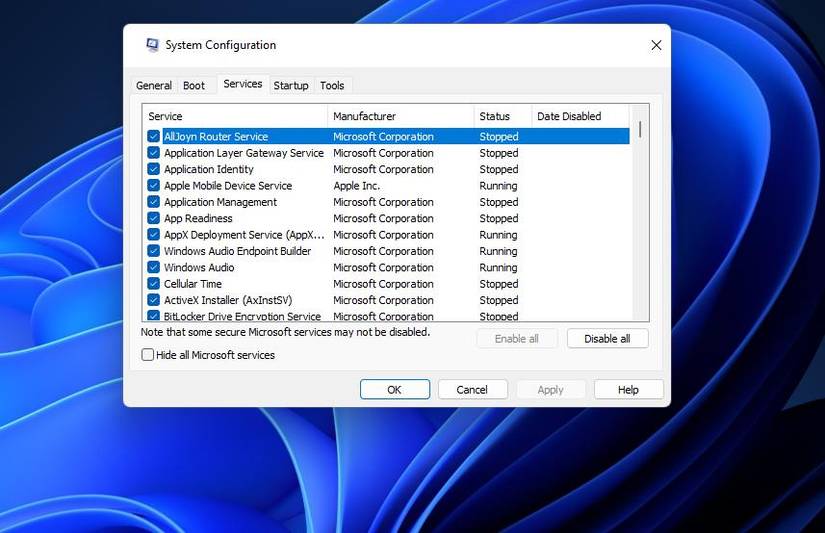This screenshot has height=533, width=825.
Task: Click the services list vertical scrollbar thumb
Action: pyautogui.click(x=640, y=129)
